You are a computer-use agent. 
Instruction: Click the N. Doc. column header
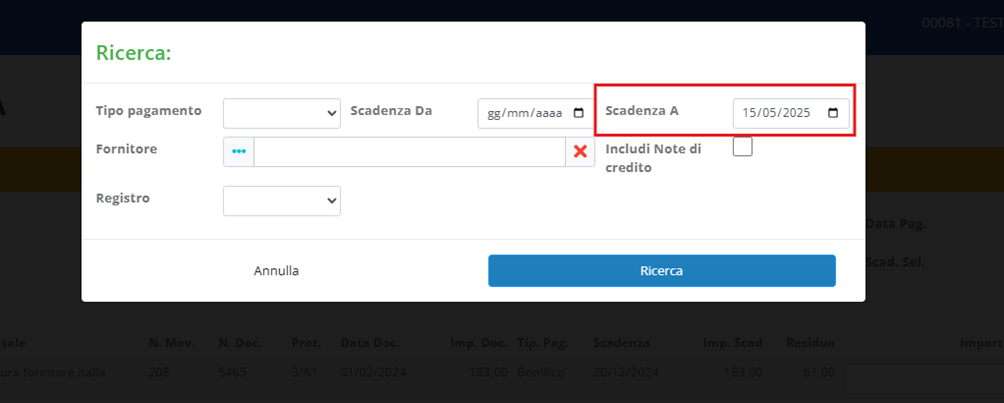[x=240, y=343]
